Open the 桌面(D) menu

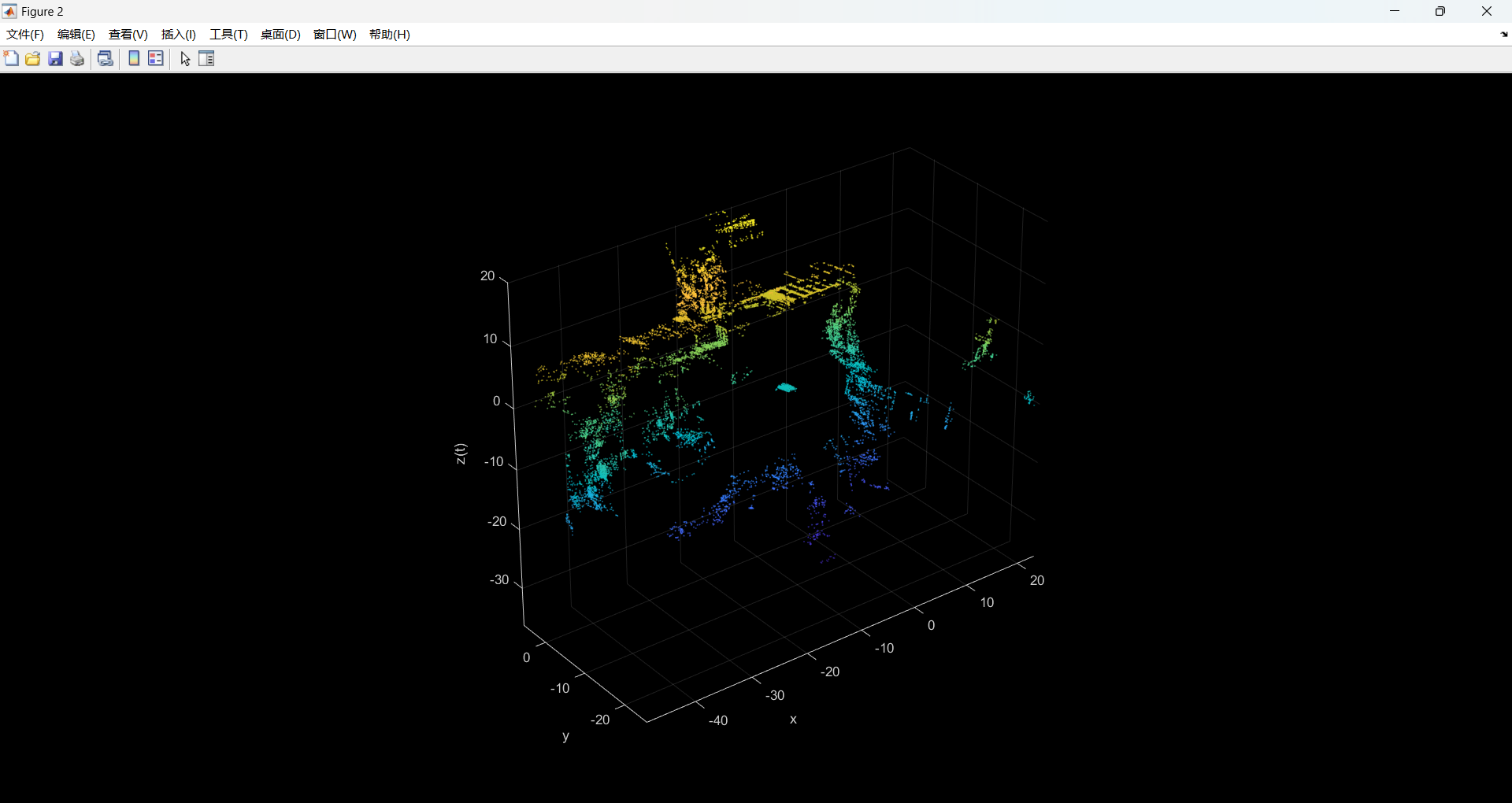(280, 35)
